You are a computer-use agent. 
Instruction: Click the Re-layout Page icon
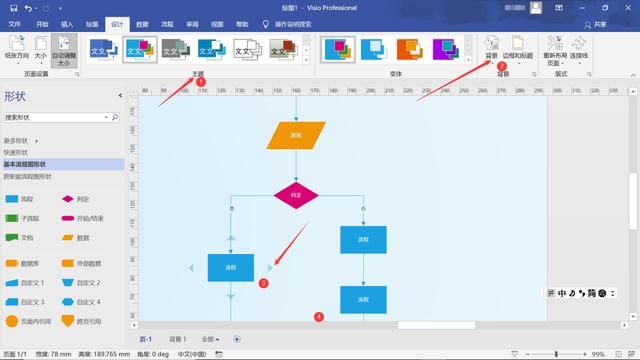coord(555,50)
